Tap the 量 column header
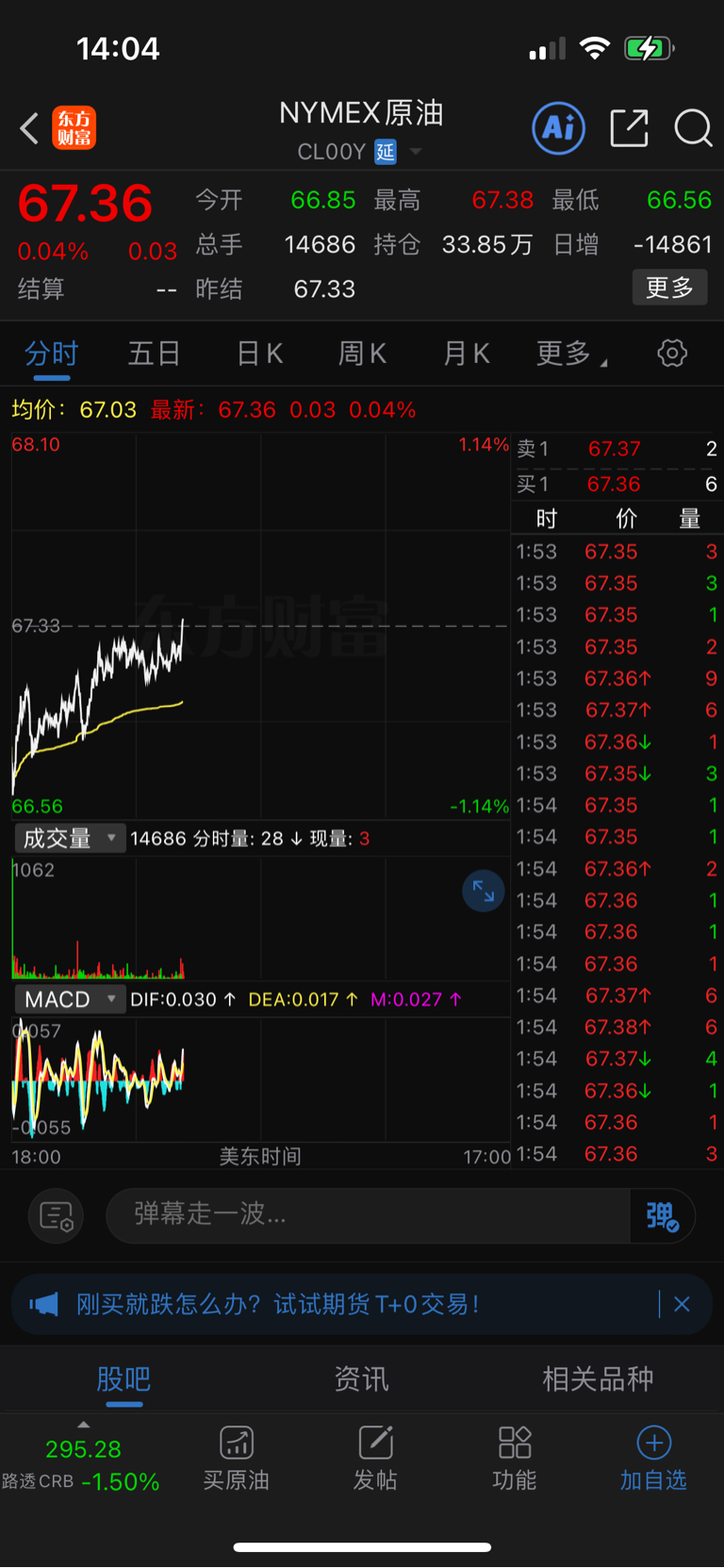The width and height of the screenshot is (724, 1568). (x=690, y=519)
